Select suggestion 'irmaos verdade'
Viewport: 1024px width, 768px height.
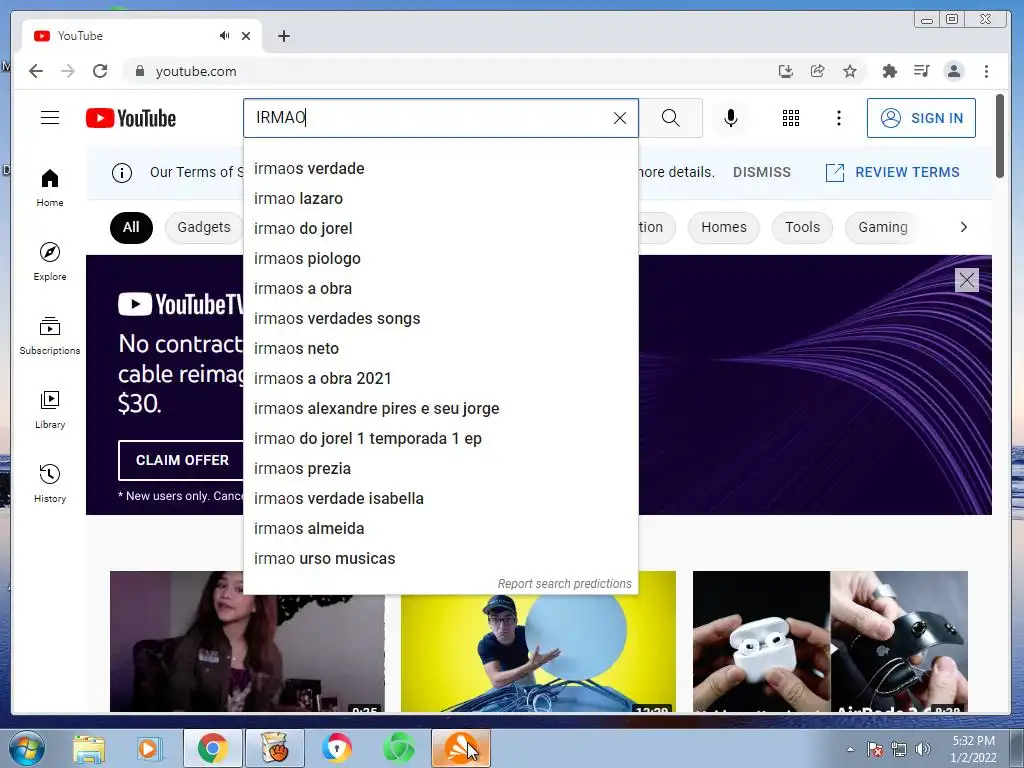click(441, 168)
